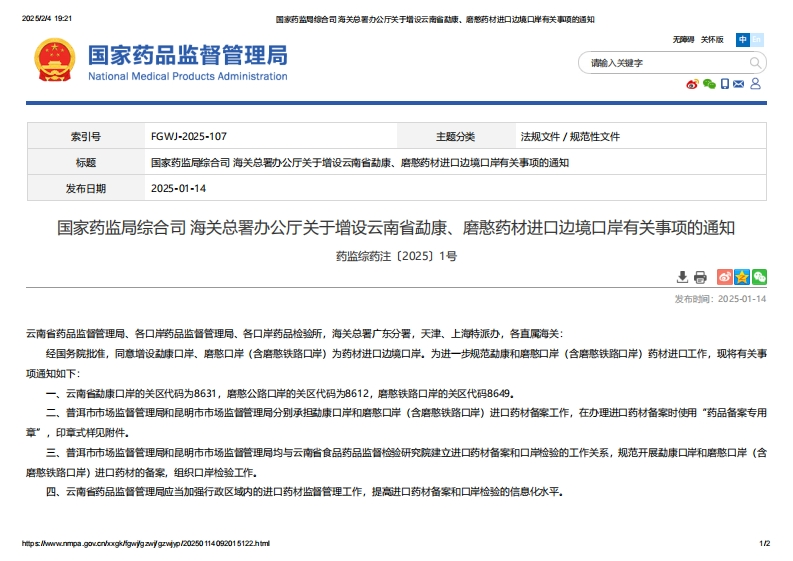Click the email envelope icon
This screenshot has height=561, width=793.
tap(739, 84)
